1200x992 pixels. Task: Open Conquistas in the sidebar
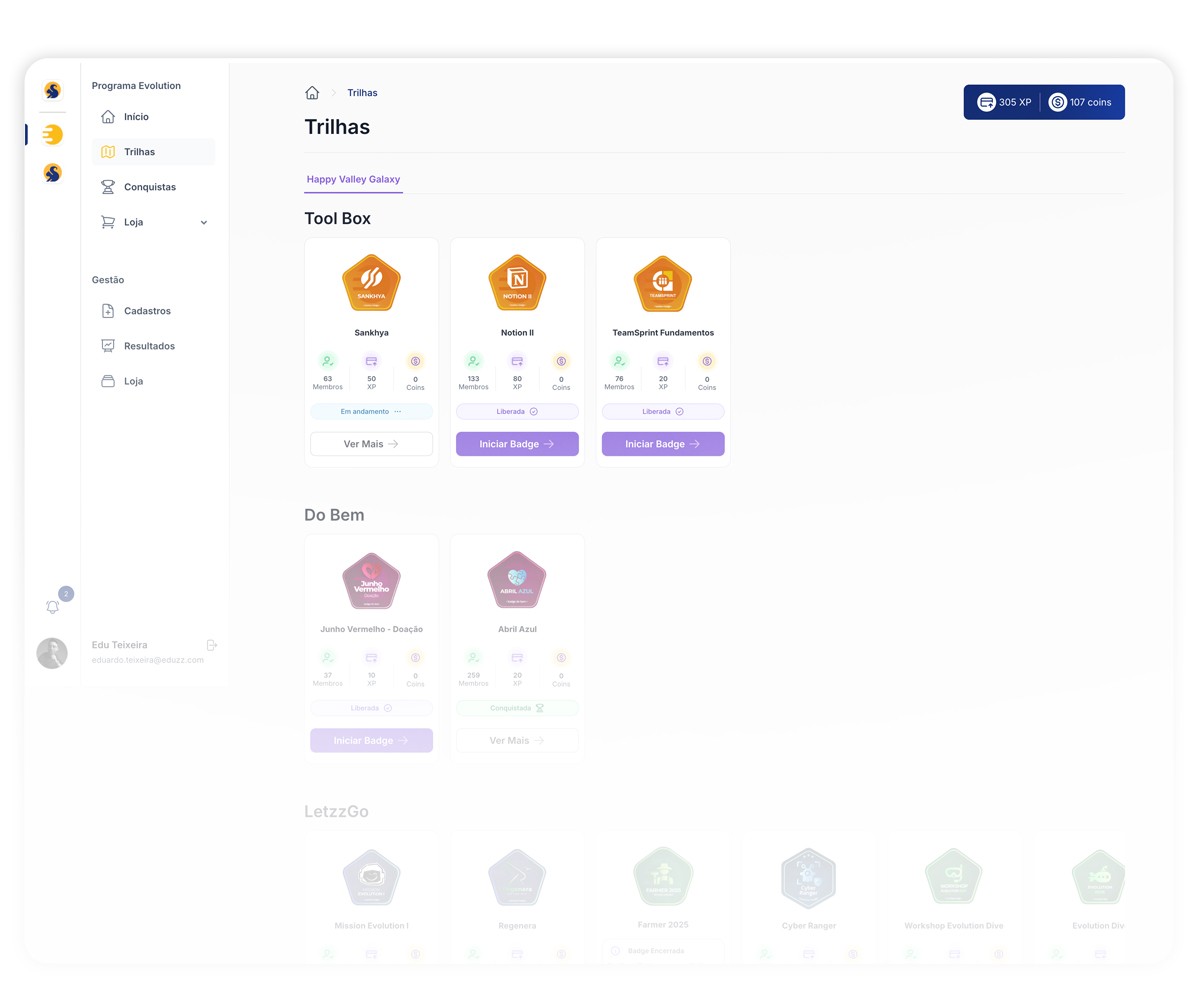coord(154,187)
